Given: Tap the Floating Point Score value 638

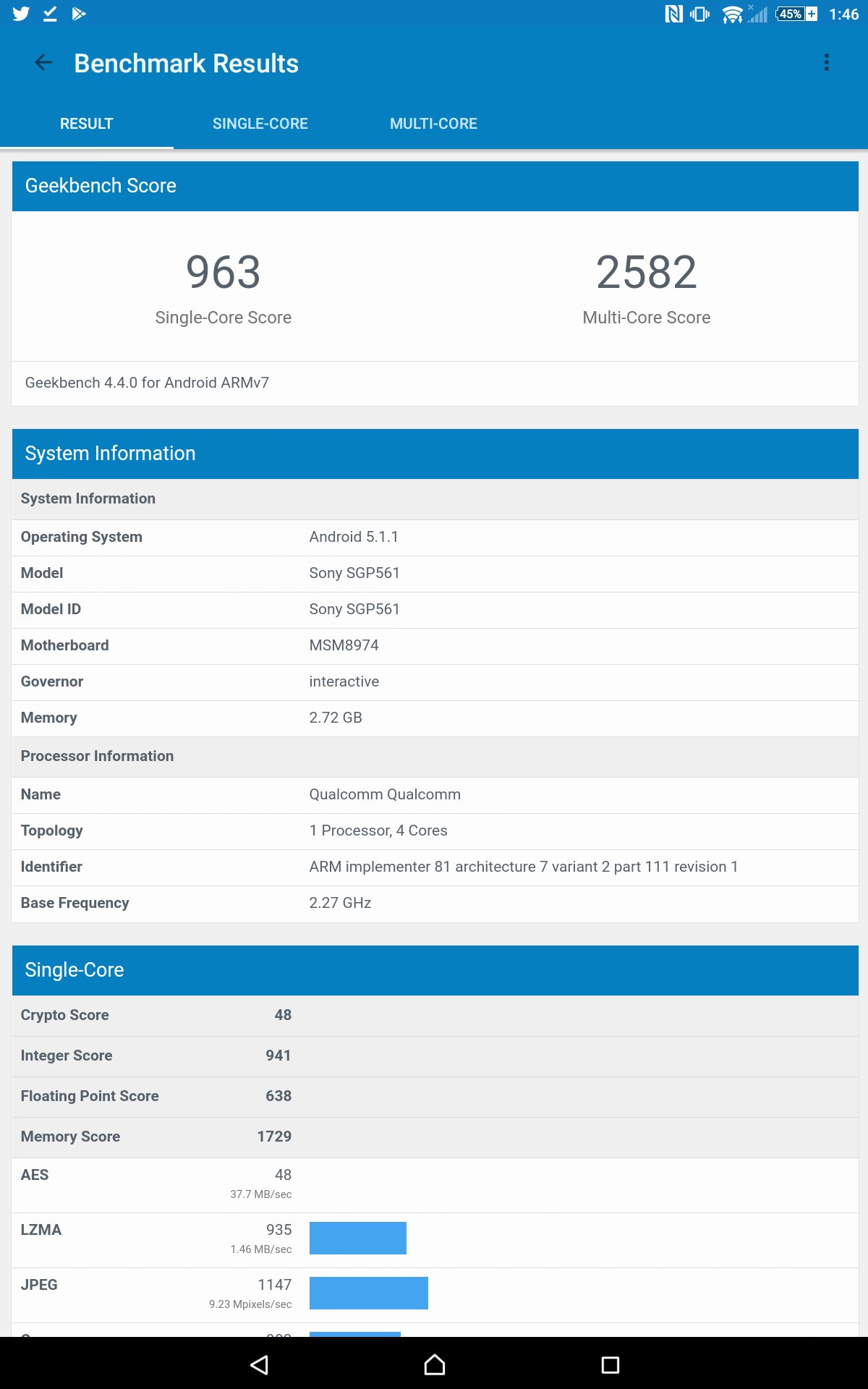Looking at the screenshot, I should tap(278, 1096).
